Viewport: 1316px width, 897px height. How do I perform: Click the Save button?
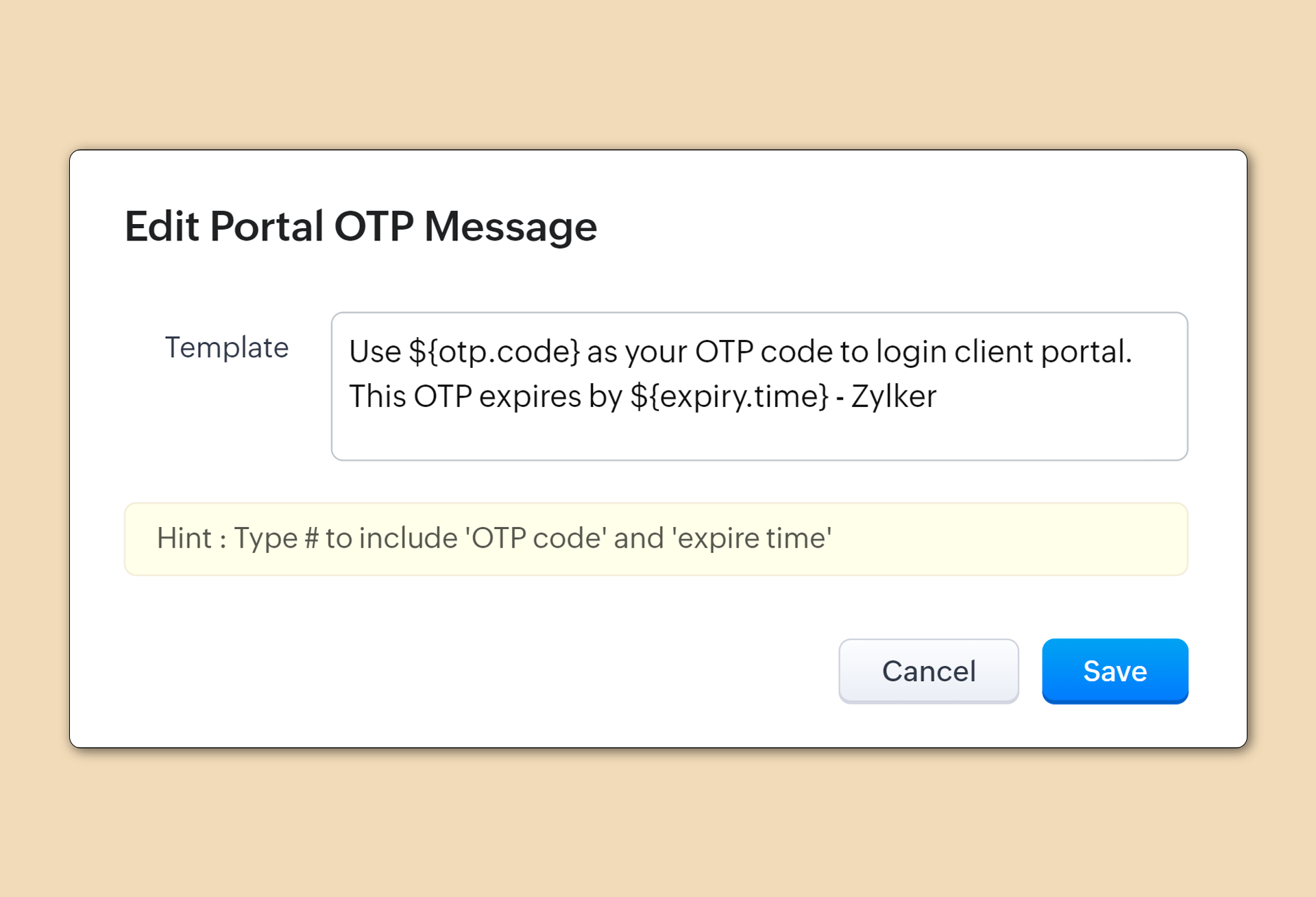coord(1114,671)
